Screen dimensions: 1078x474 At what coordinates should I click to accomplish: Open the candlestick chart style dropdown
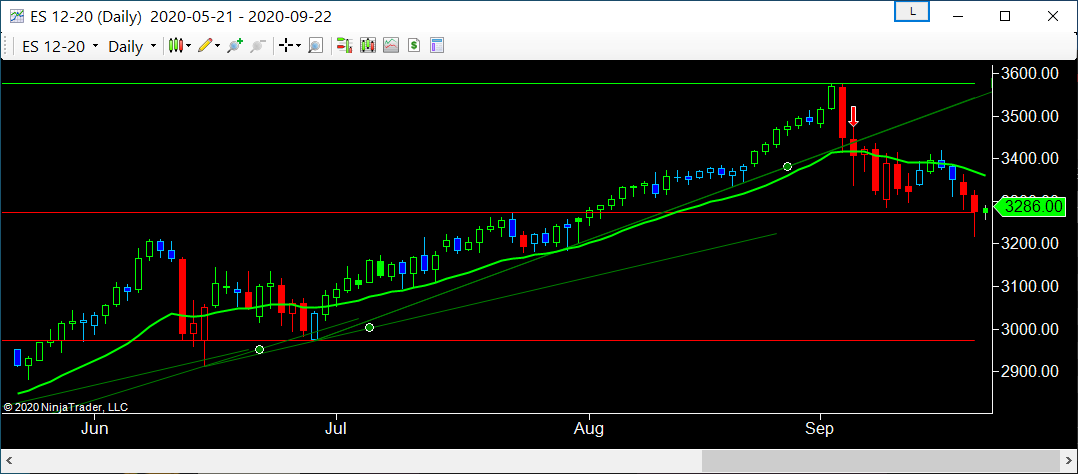click(179, 46)
